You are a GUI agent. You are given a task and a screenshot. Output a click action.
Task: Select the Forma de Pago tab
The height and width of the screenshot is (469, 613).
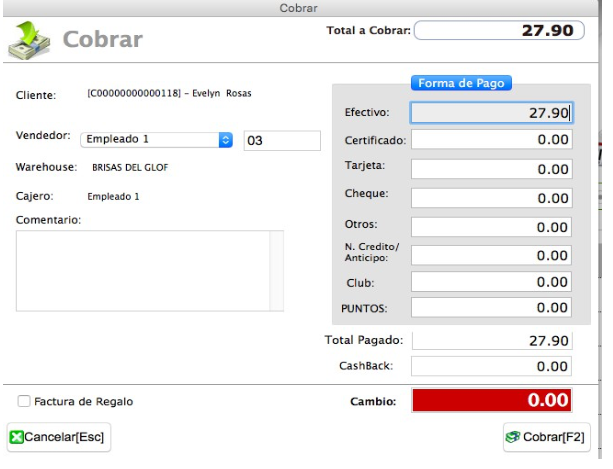point(461,83)
